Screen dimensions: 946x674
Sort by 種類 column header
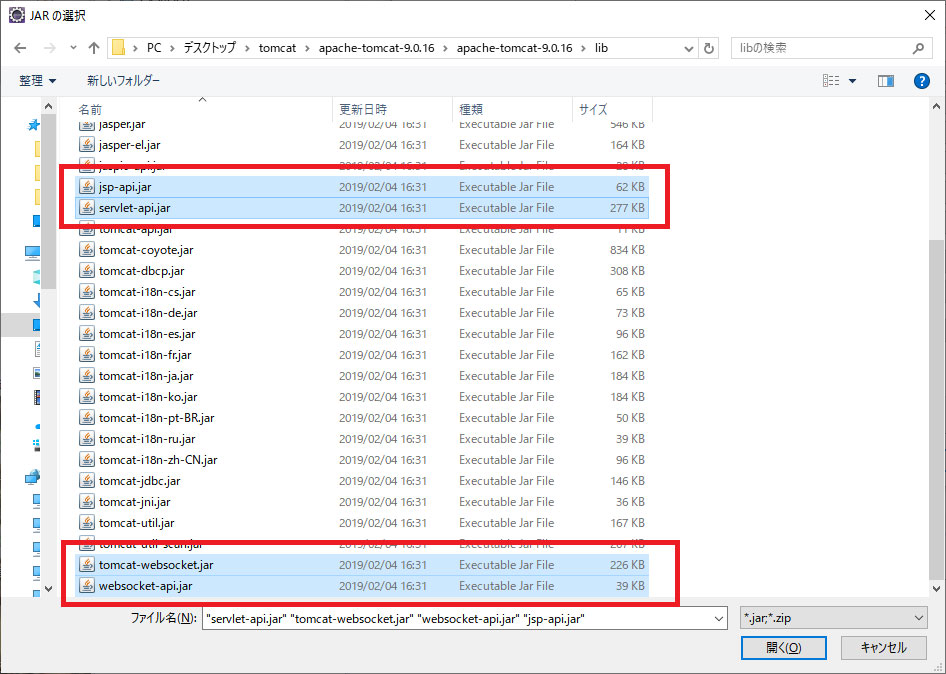(512, 109)
